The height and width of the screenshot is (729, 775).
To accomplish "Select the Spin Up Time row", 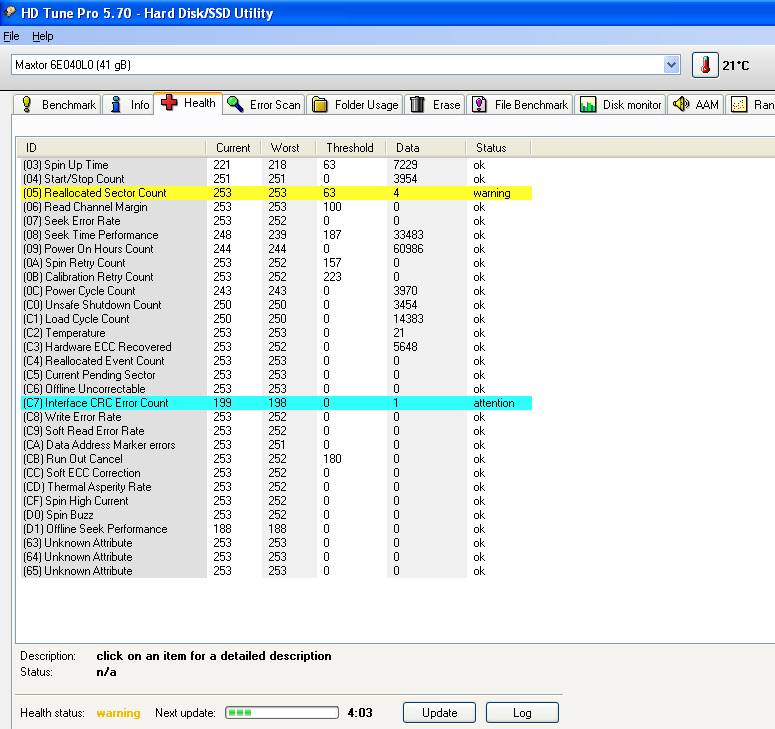I will pyautogui.click(x=276, y=165).
